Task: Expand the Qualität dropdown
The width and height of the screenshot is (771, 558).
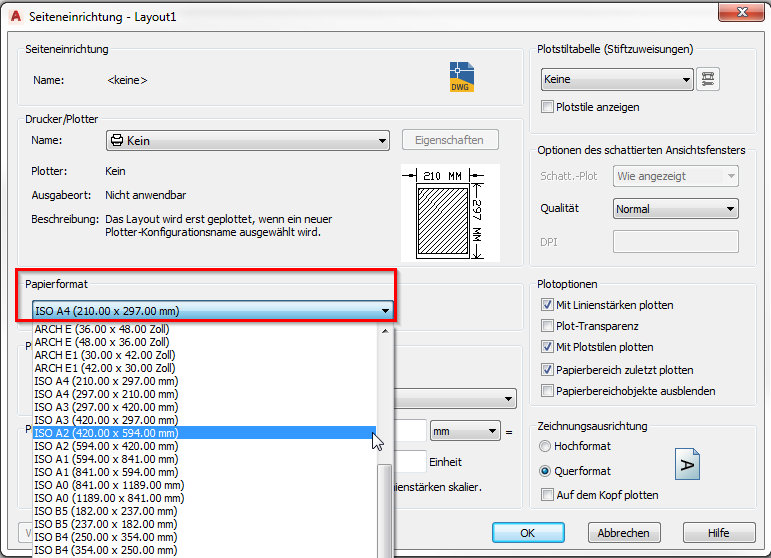Action: [675, 209]
